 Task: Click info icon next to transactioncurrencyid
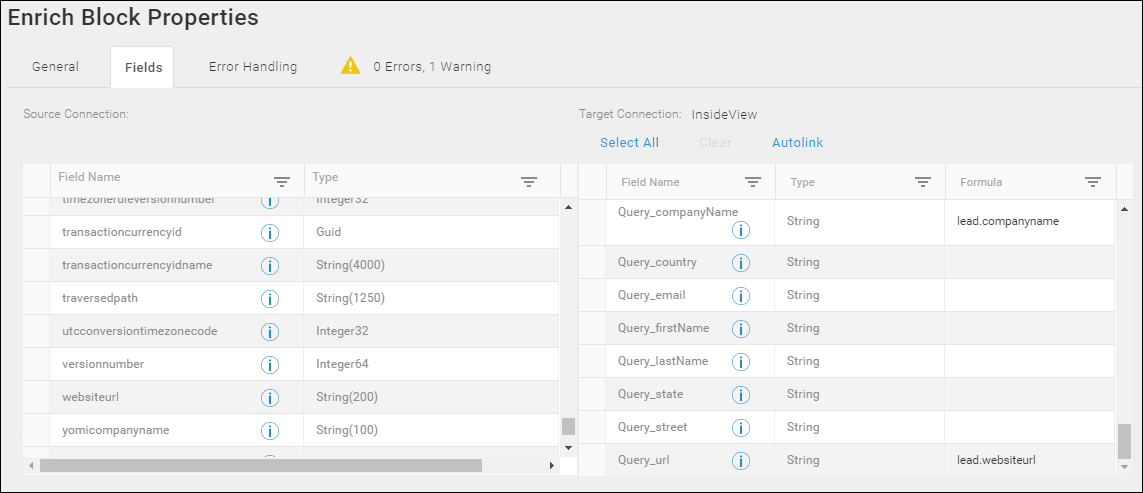[x=270, y=233]
